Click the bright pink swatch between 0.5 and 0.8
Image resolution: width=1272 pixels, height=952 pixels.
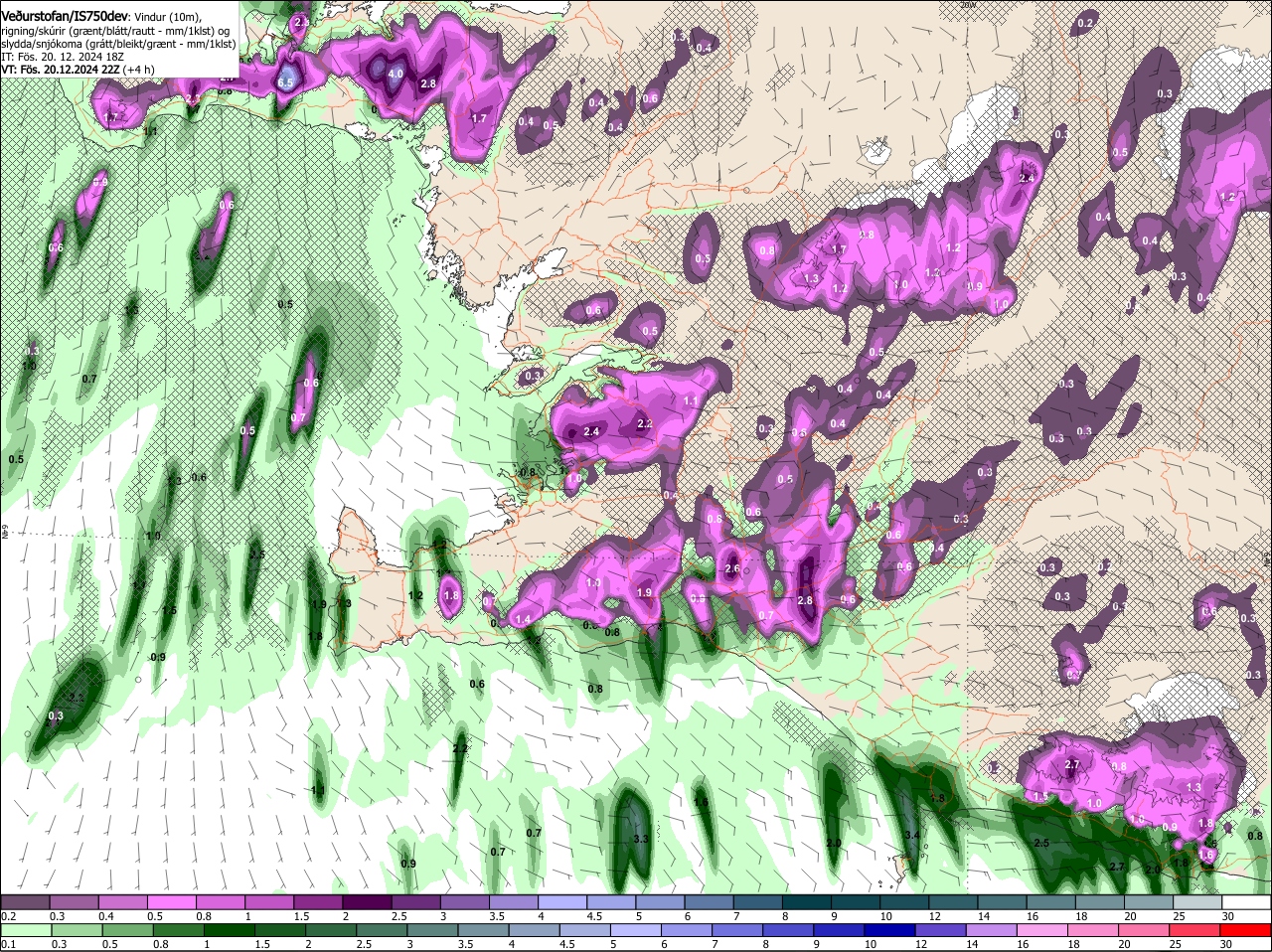pyautogui.click(x=172, y=901)
